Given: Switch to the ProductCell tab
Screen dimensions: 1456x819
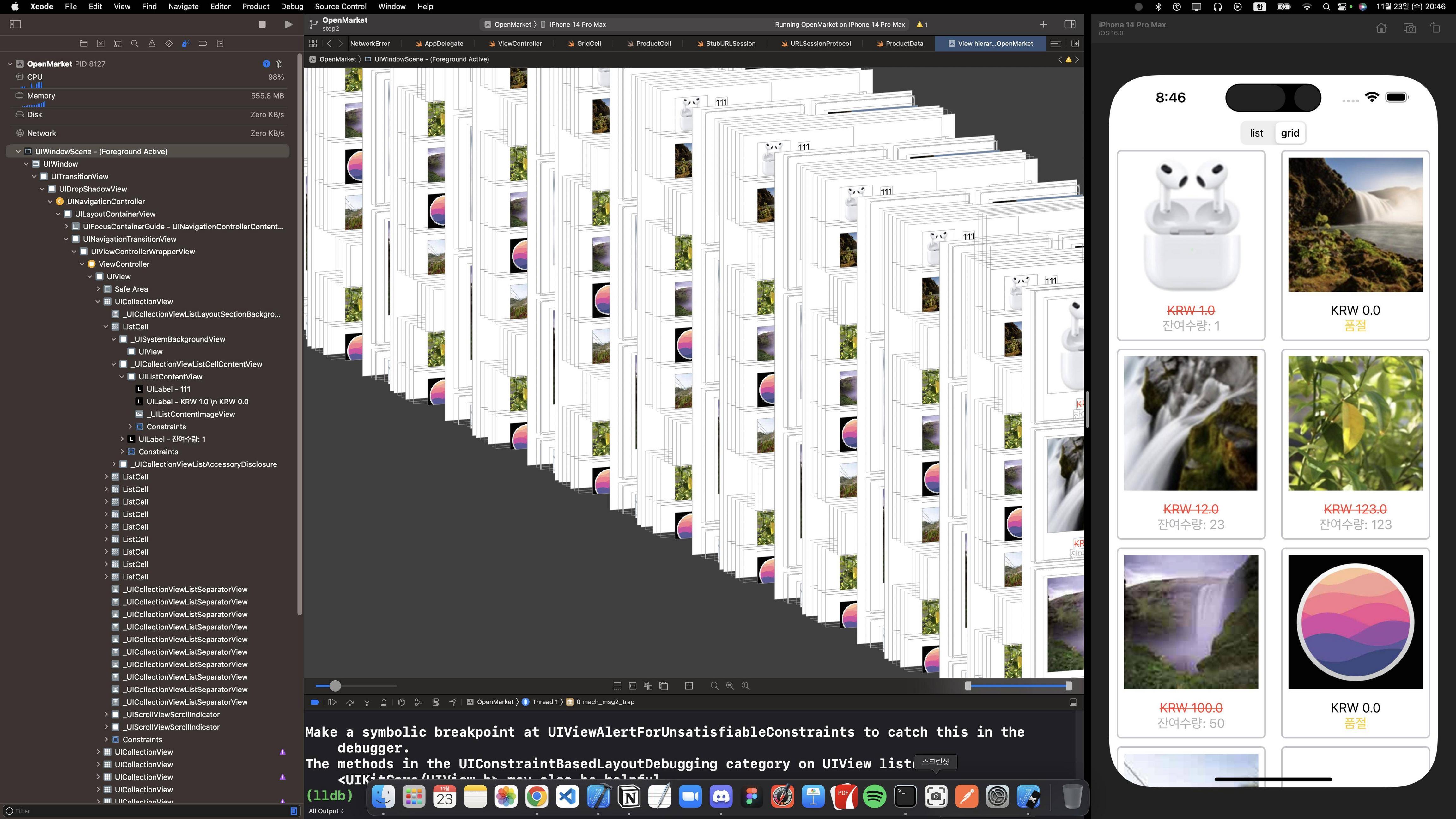Looking at the screenshot, I should [653, 44].
